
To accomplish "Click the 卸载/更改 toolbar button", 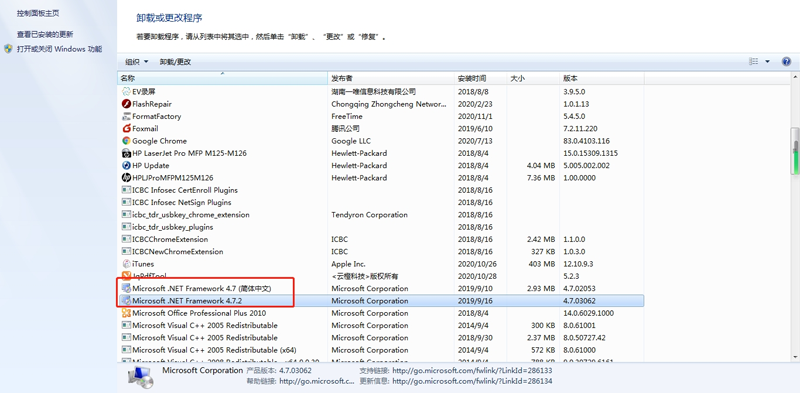I will coord(175,62).
